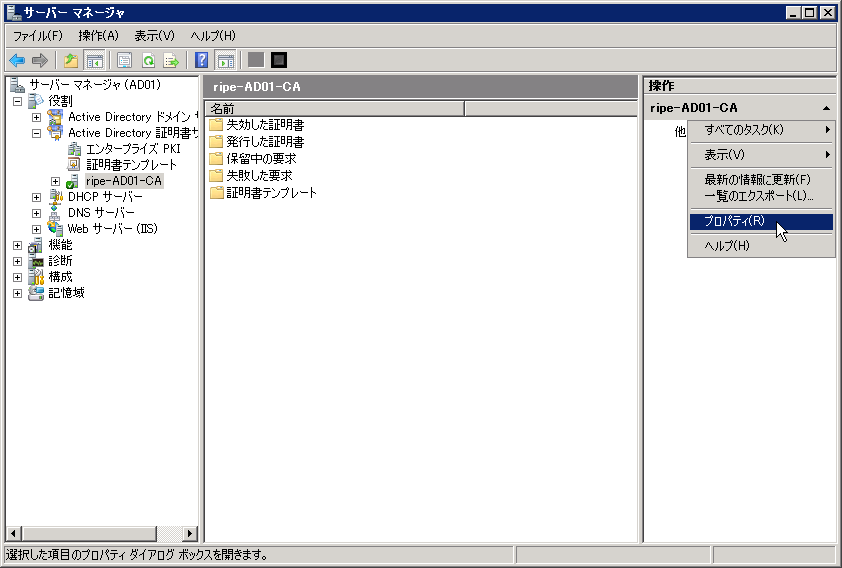Click the 役割 roles tree icon
Screen dimensions: 842x568
pos(35,101)
